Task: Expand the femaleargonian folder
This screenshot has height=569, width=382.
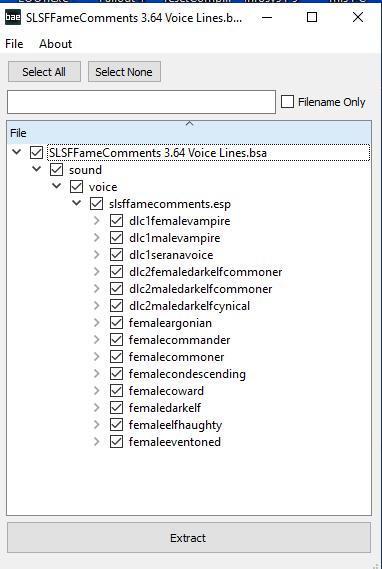Action: [x=96, y=323]
